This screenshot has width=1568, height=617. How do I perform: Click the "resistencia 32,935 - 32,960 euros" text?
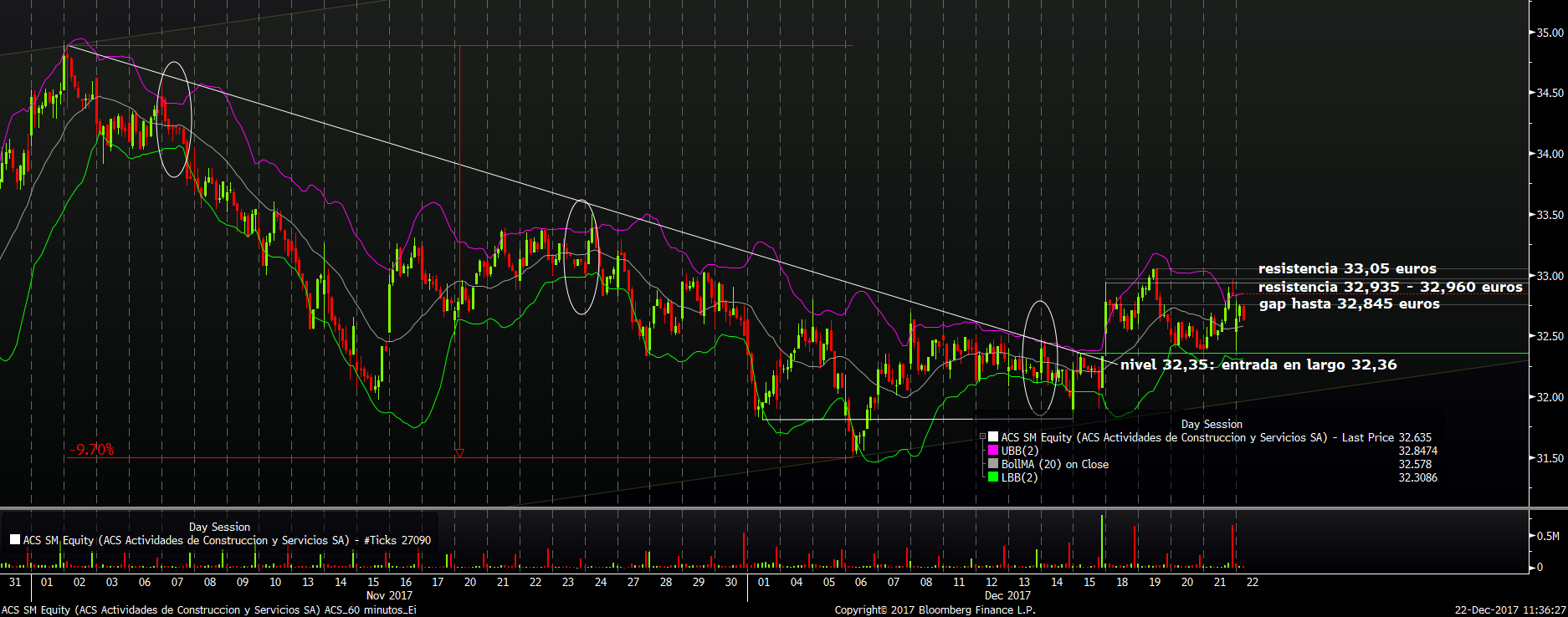[1390, 287]
